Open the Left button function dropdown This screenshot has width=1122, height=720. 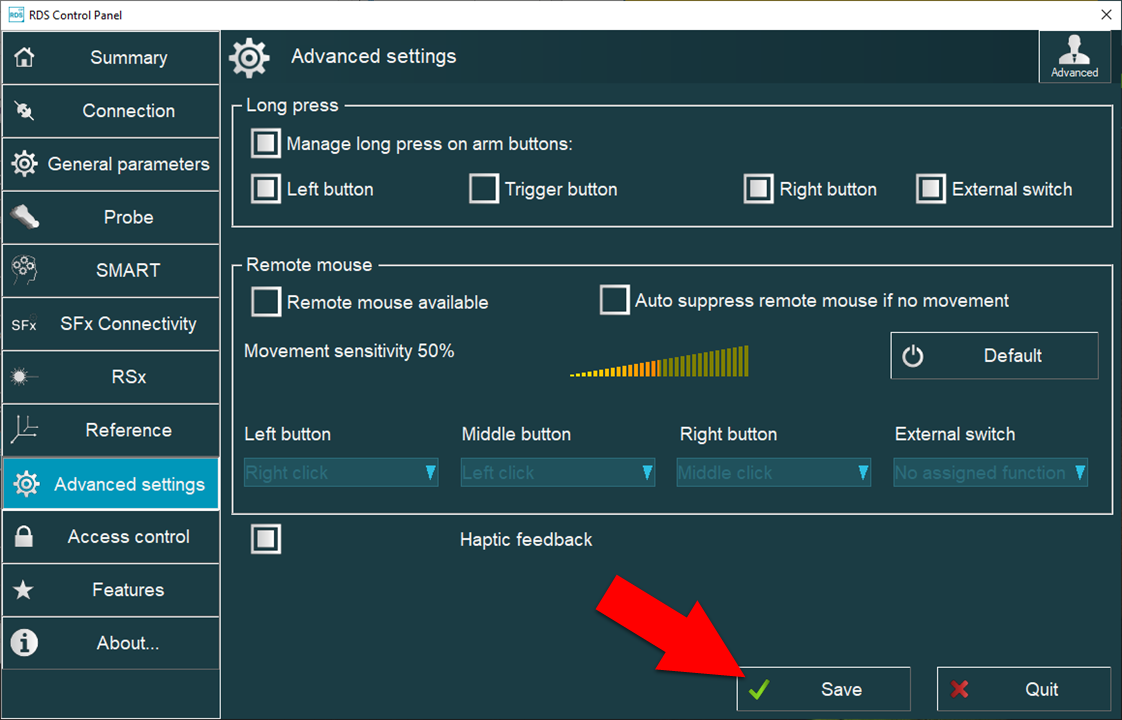point(341,473)
